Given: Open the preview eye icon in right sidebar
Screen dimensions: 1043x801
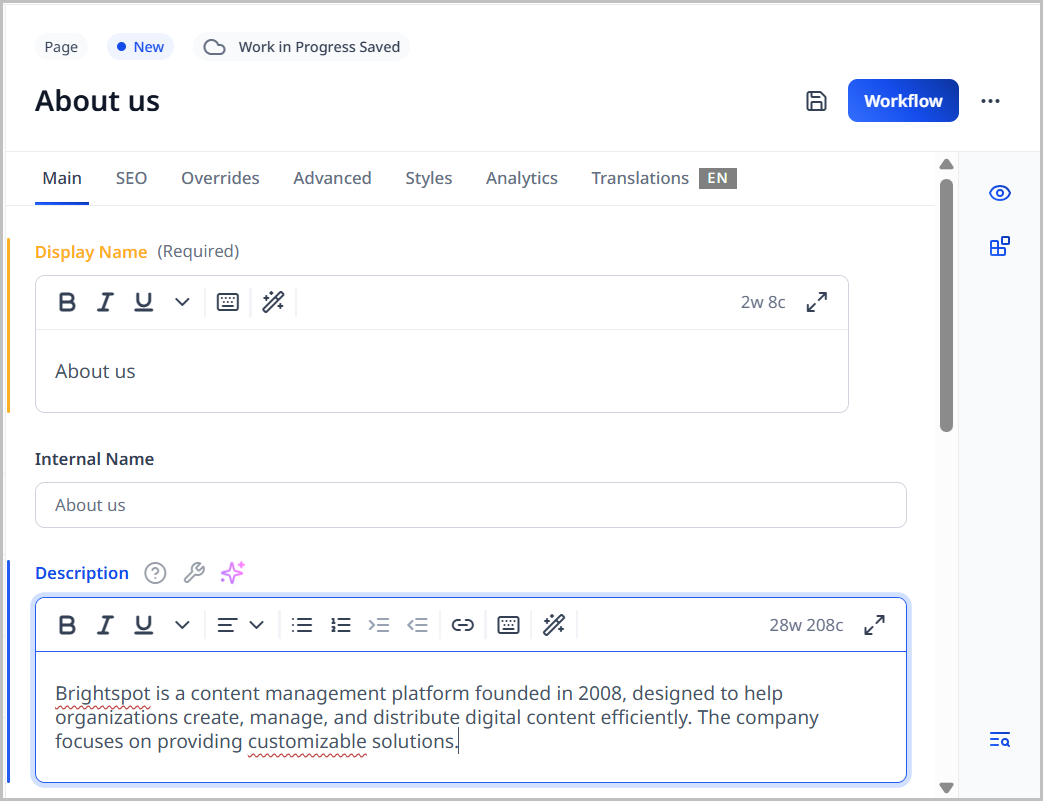Looking at the screenshot, I should [x=1000, y=193].
